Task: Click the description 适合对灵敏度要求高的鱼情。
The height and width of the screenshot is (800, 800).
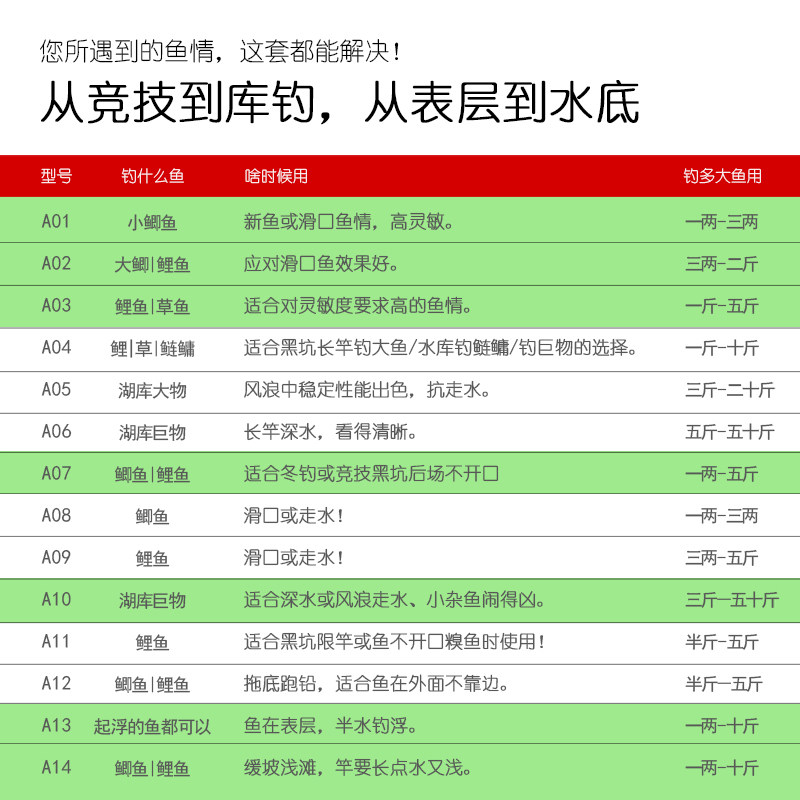Action: [x=358, y=306]
